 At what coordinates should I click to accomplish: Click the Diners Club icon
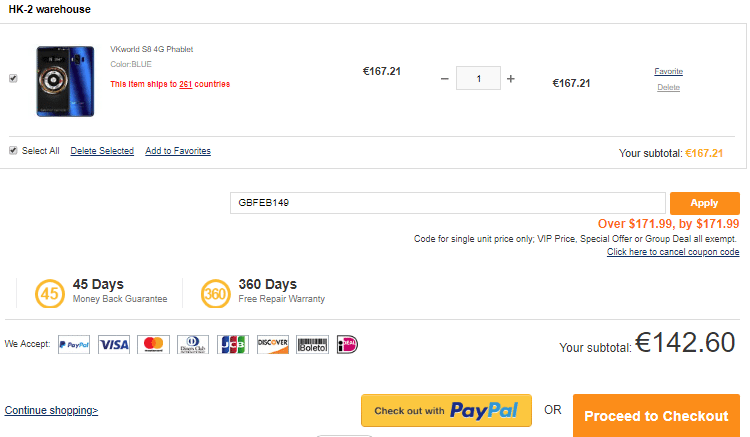click(193, 344)
